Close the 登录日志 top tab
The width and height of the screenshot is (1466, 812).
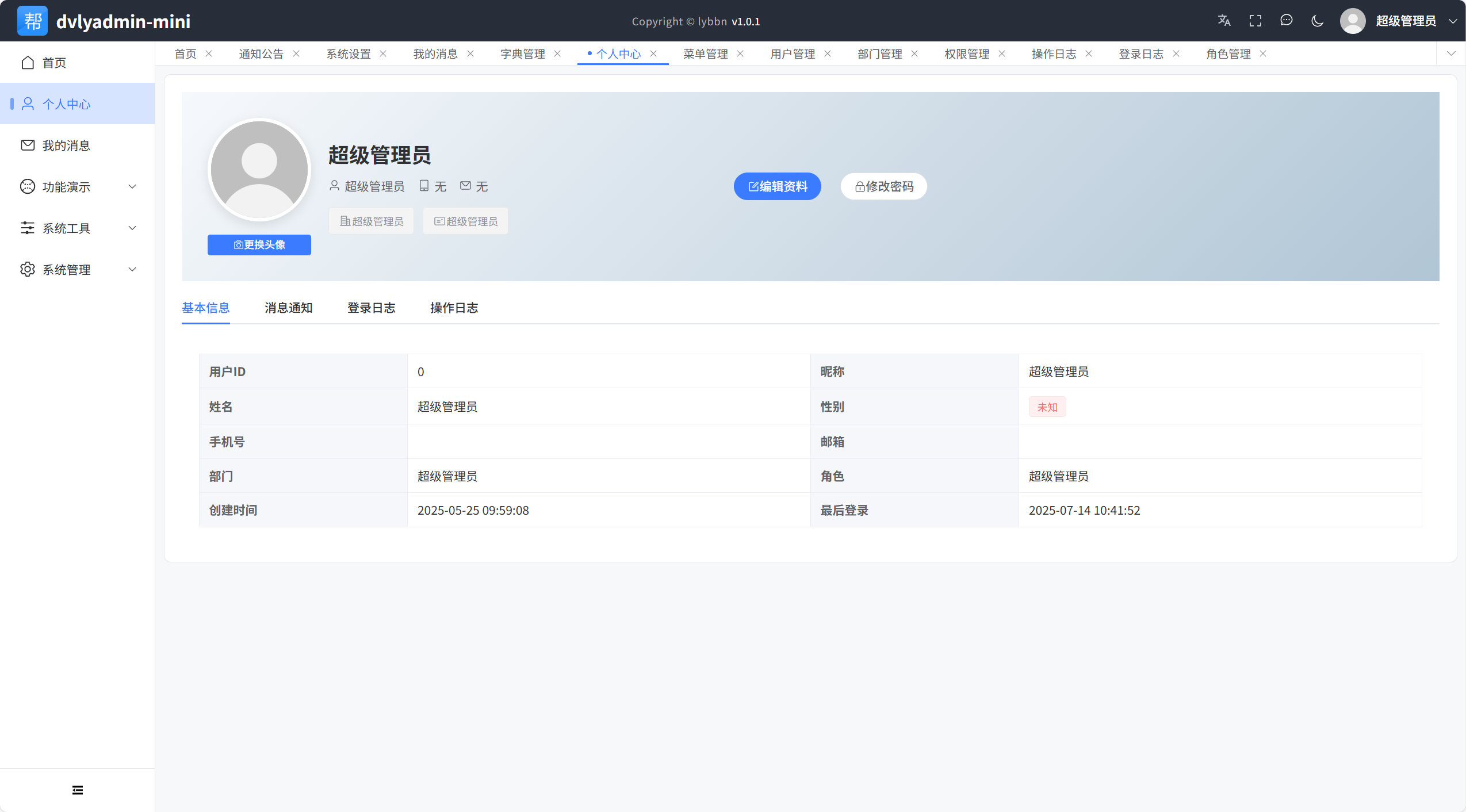[x=1176, y=53]
